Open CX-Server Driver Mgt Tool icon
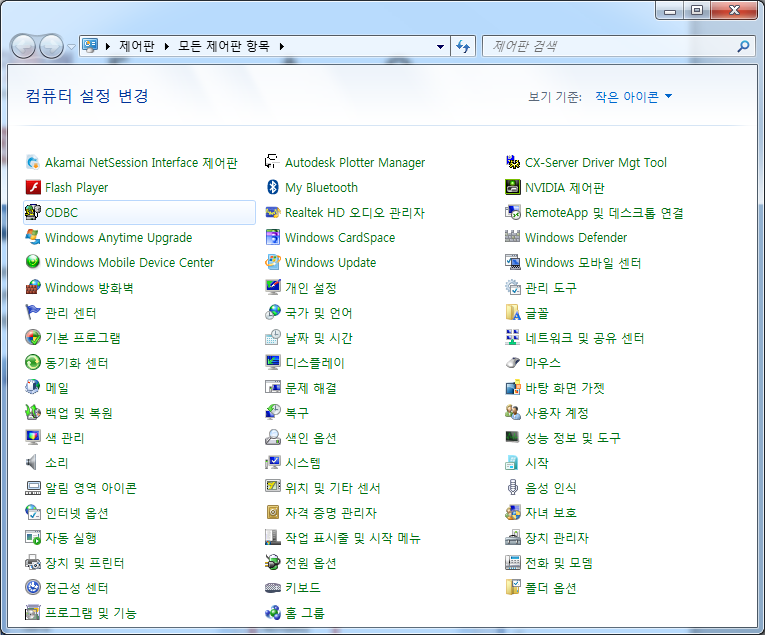The width and height of the screenshot is (765, 635). click(513, 162)
